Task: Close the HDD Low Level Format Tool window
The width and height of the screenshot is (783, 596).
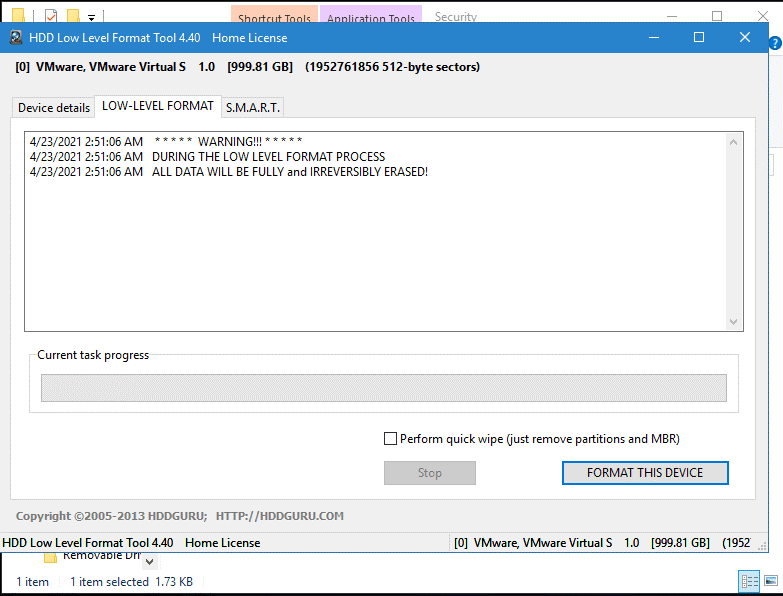Action: coord(745,37)
